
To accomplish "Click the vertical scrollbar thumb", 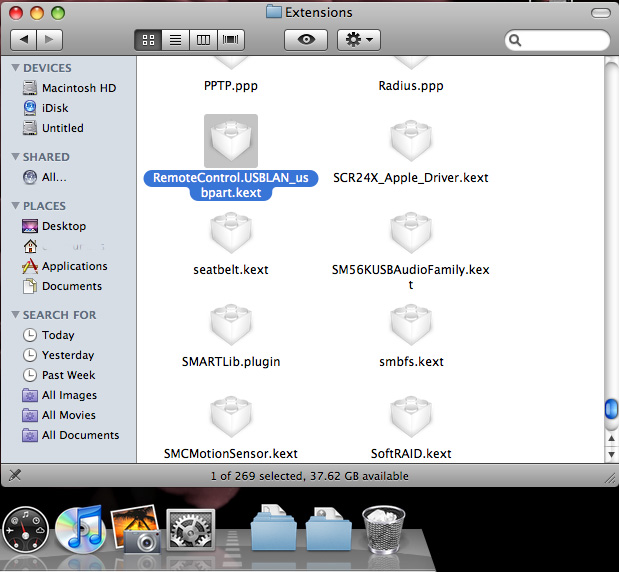I will tap(611, 409).
